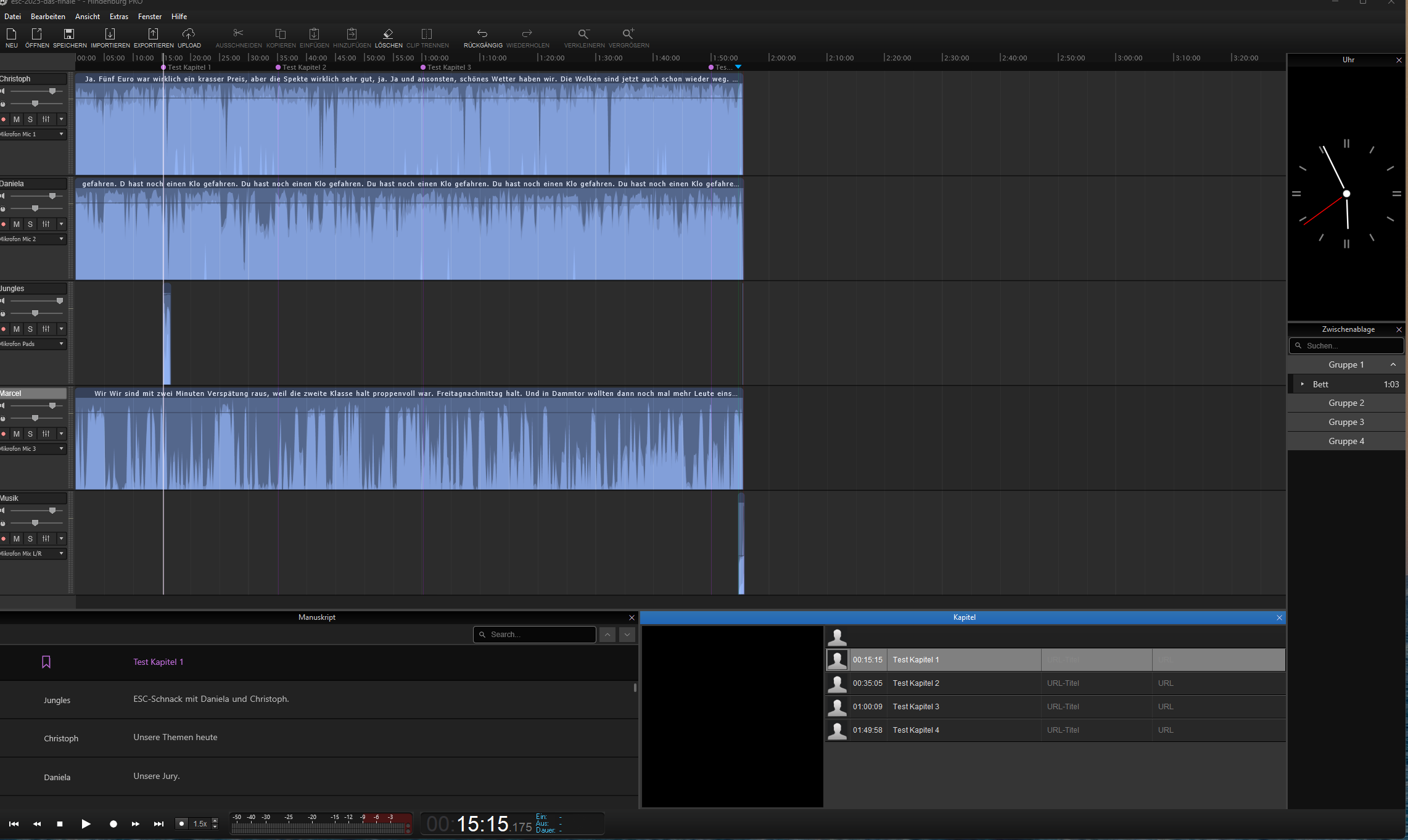Start playback with the play button
The width and height of the screenshot is (1408, 840).
(86, 824)
